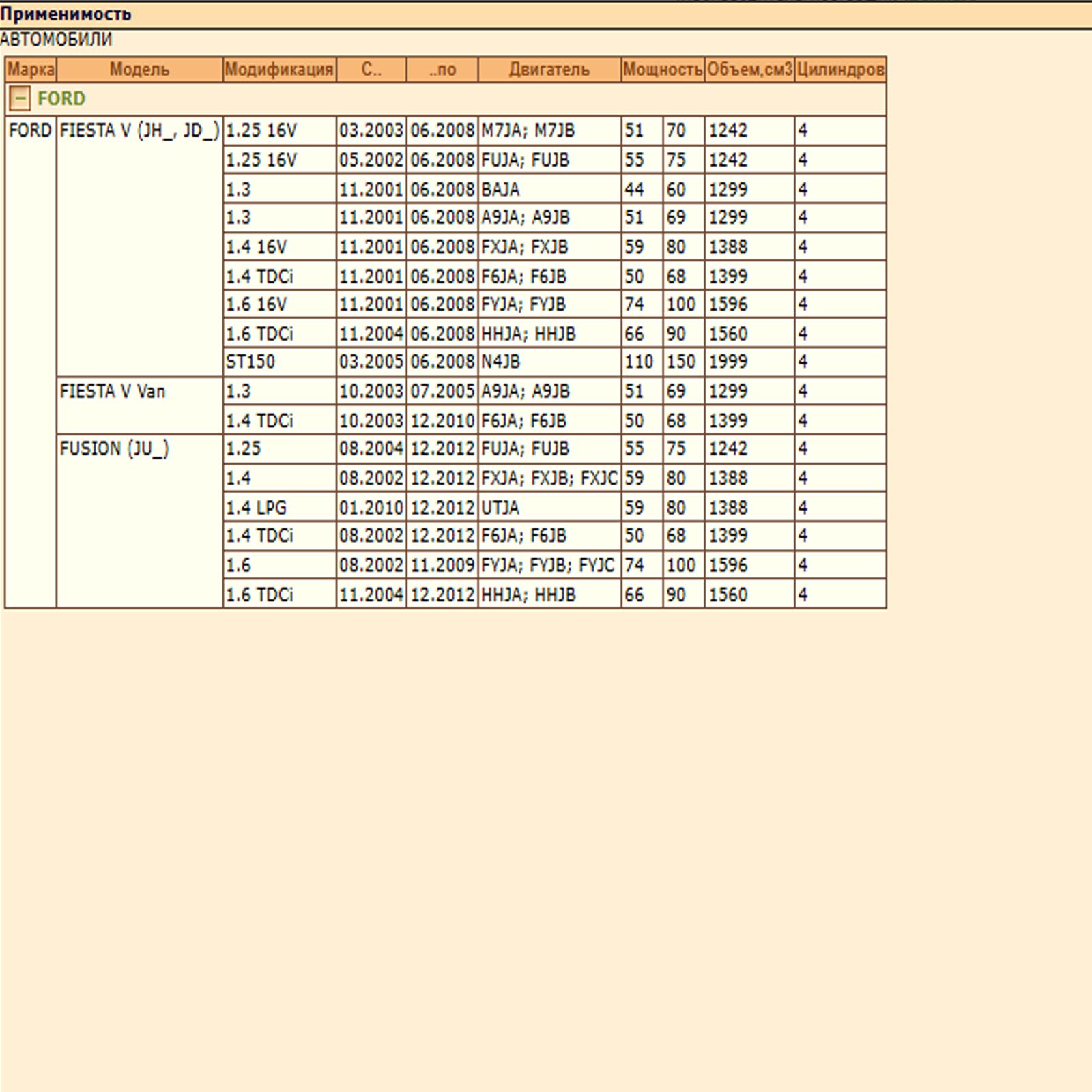
Task: Click the Цилиндров column header
Action: (x=840, y=70)
